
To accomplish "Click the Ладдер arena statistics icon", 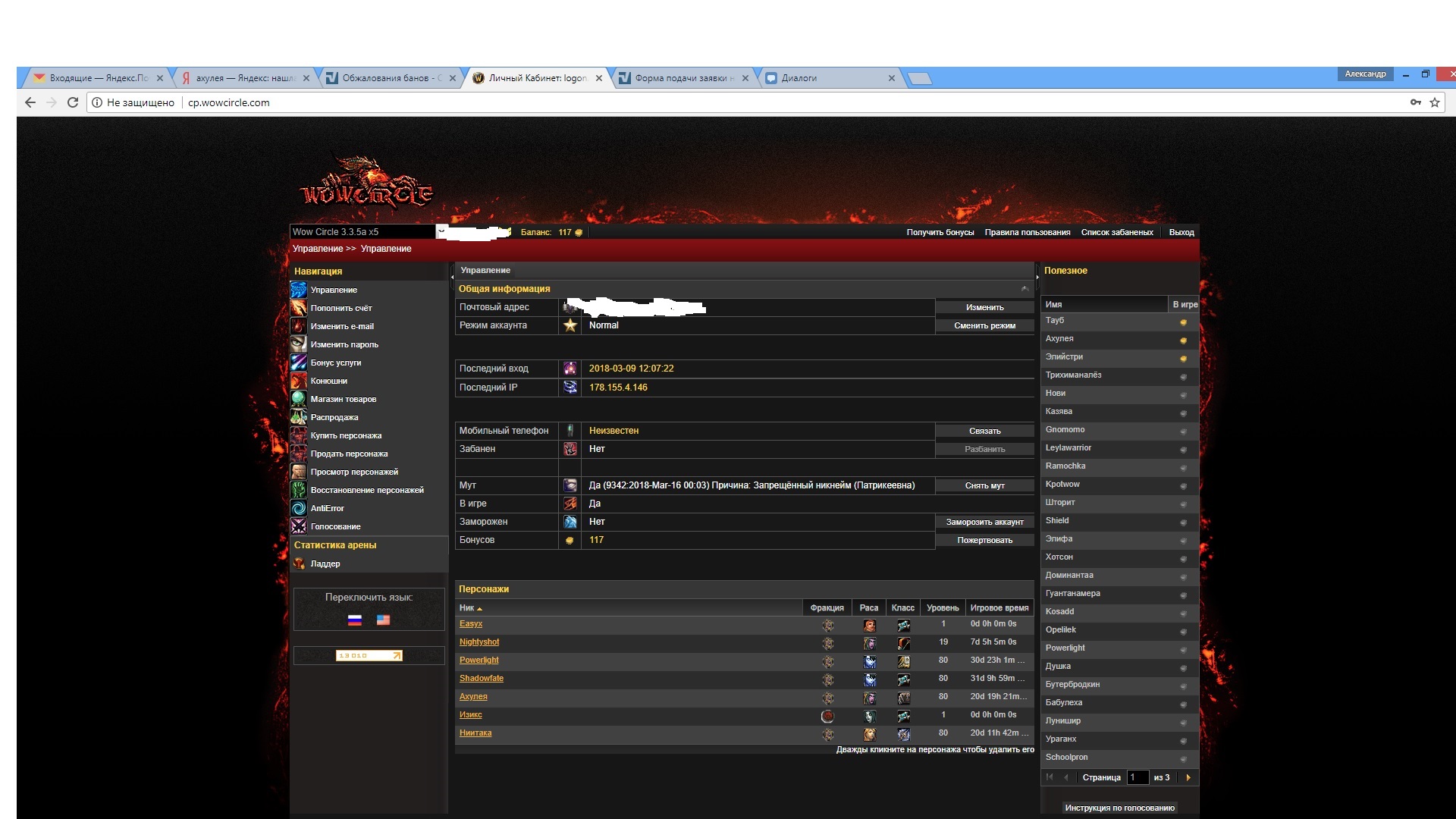I will pyautogui.click(x=299, y=563).
